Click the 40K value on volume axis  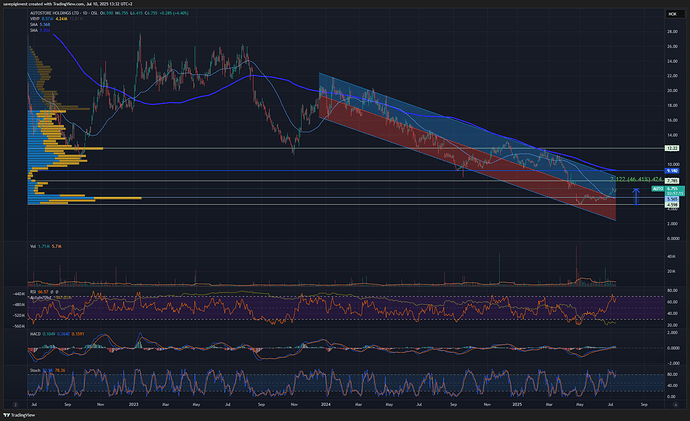tap(671, 256)
